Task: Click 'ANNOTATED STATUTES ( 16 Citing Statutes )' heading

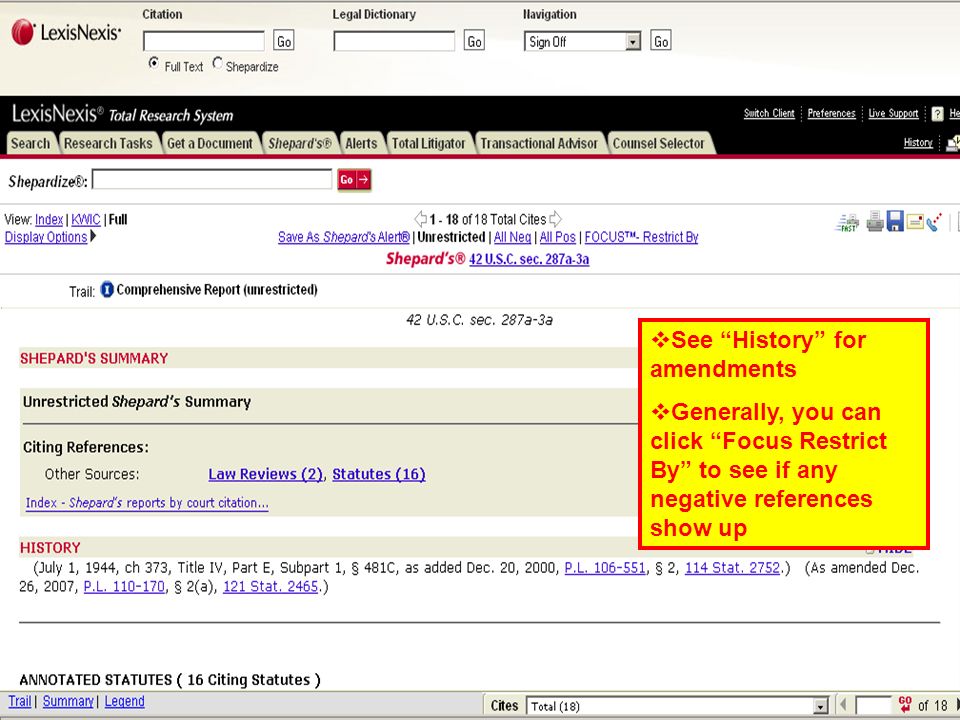Action: 170,680
